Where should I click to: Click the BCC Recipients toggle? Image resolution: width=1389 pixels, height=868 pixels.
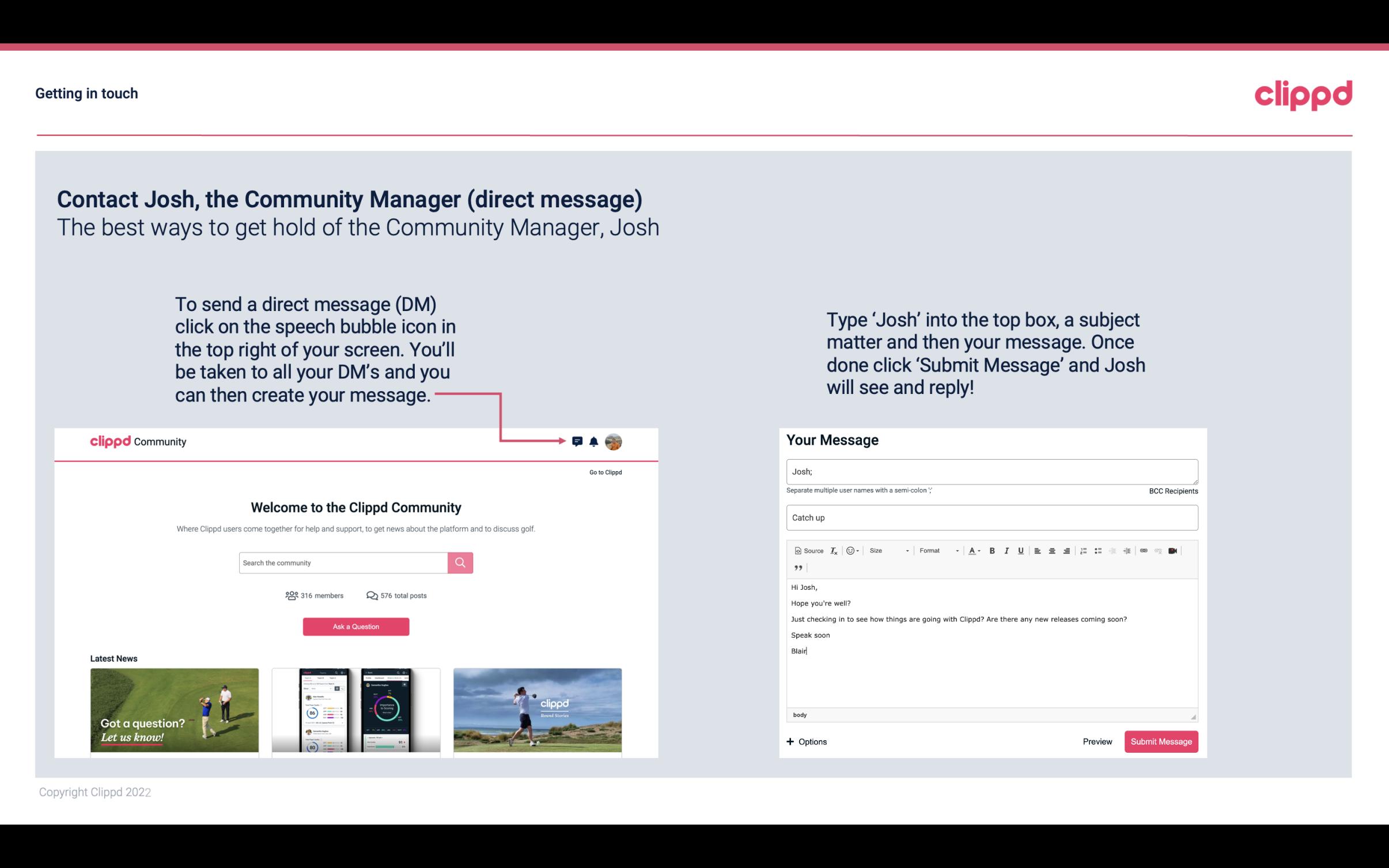(1173, 491)
